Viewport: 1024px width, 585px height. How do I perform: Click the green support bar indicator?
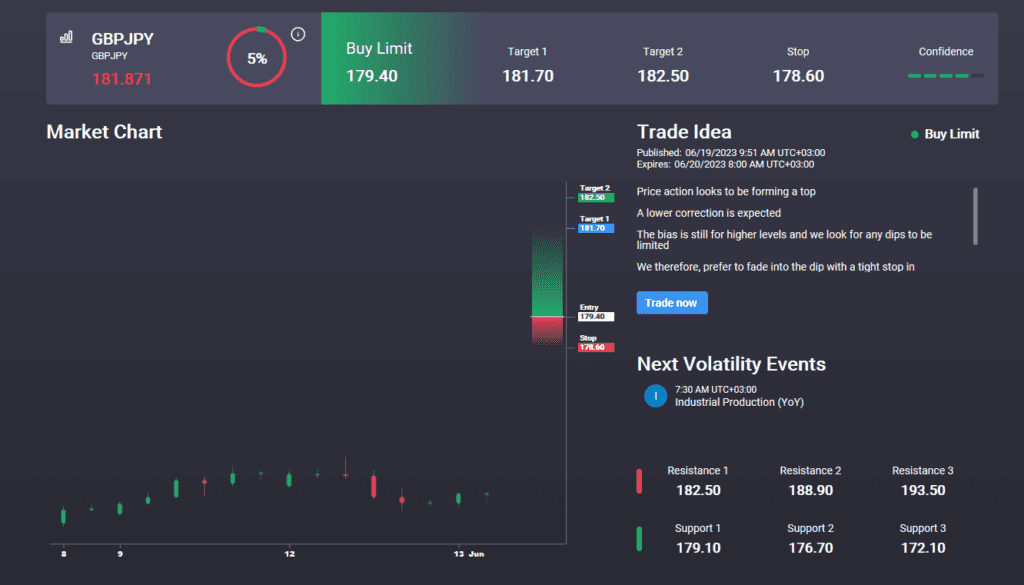(x=640, y=538)
